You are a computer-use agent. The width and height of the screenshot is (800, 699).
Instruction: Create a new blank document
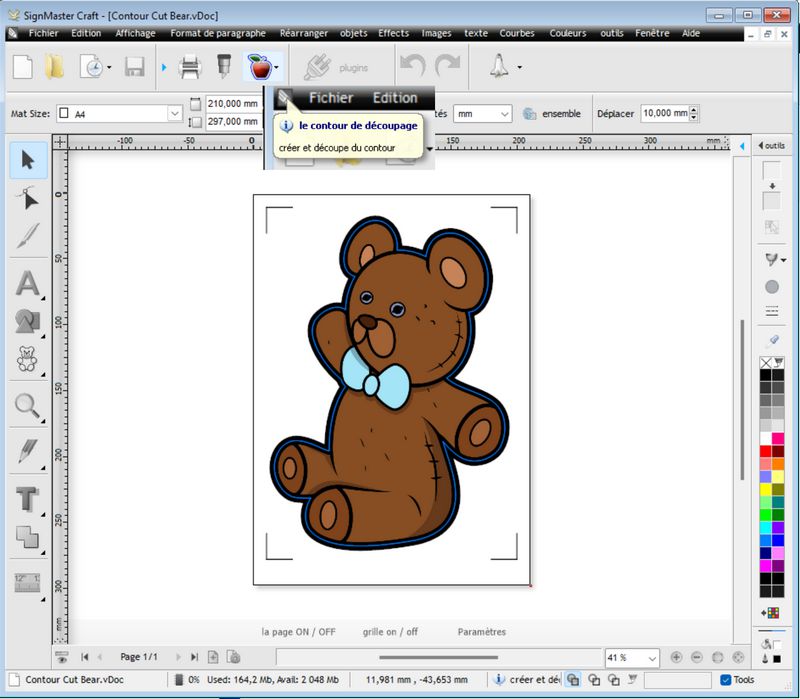[x=22, y=67]
